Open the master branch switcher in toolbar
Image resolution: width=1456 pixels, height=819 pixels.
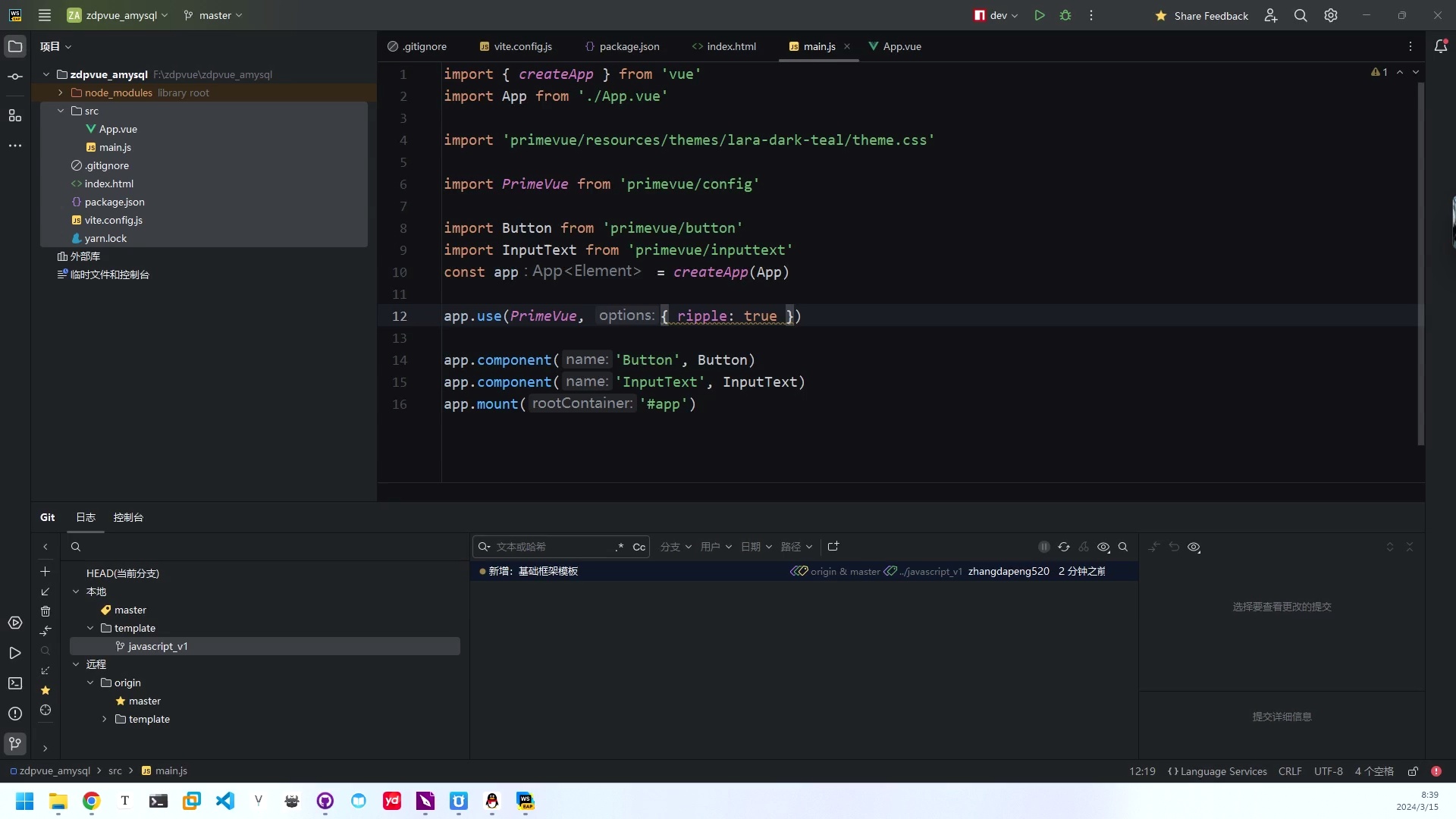212,15
